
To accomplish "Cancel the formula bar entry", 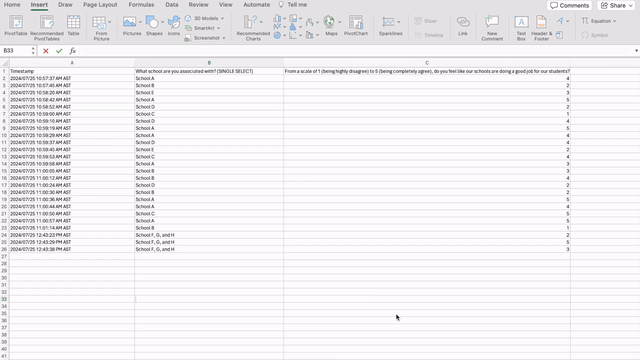I will 46,51.
